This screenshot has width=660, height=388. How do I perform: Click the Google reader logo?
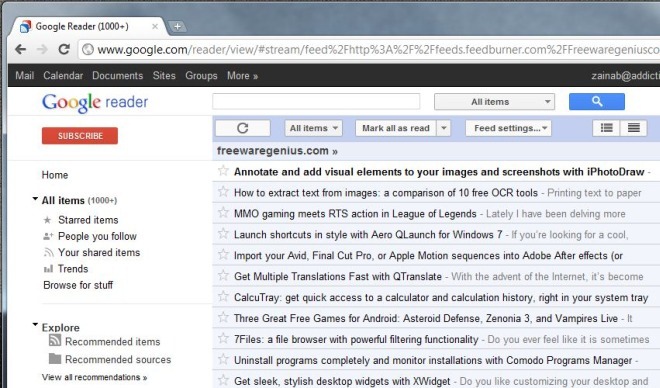[95, 102]
